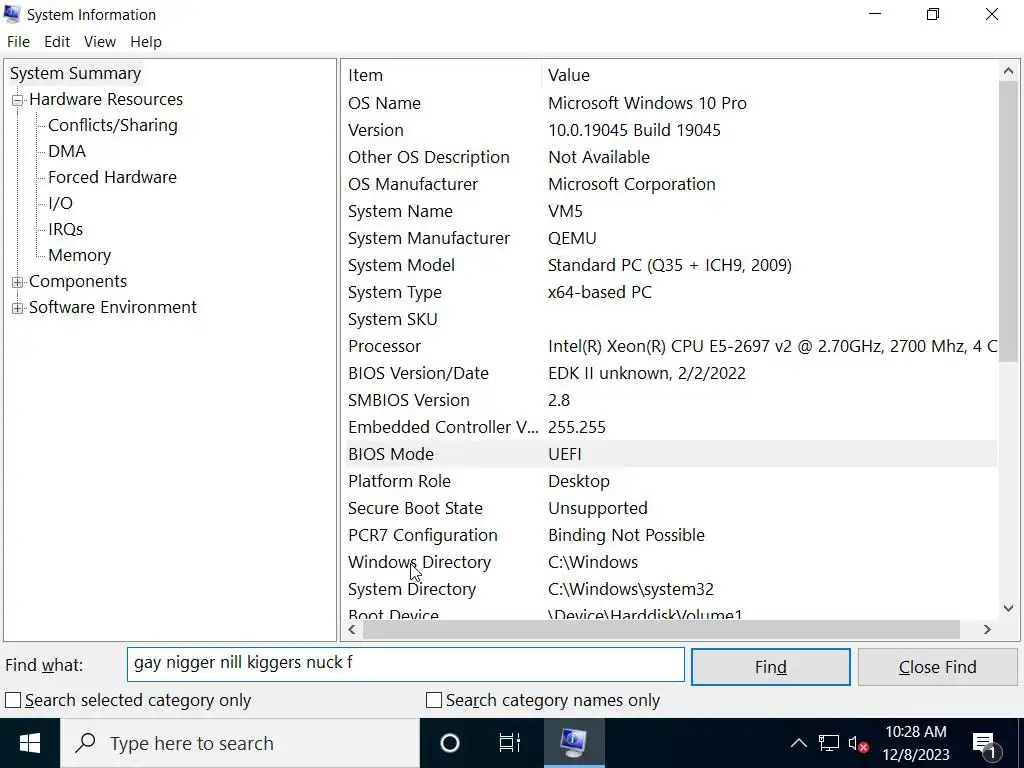Collapse the Hardware Resources tree node
Viewport: 1024px width, 768px height.
pyautogui.click(x=18, y=100)
